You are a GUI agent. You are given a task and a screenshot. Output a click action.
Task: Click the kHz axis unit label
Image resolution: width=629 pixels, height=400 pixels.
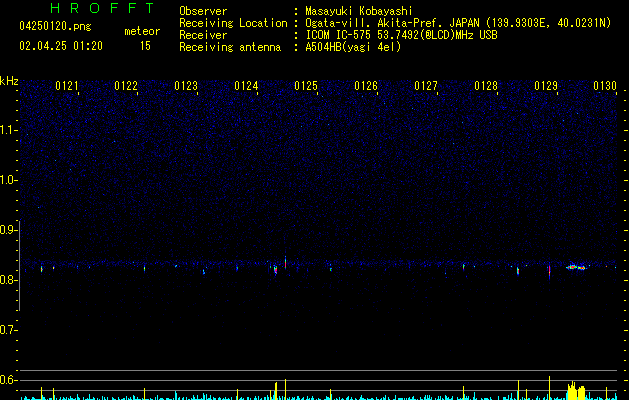[x=9, y=81]
